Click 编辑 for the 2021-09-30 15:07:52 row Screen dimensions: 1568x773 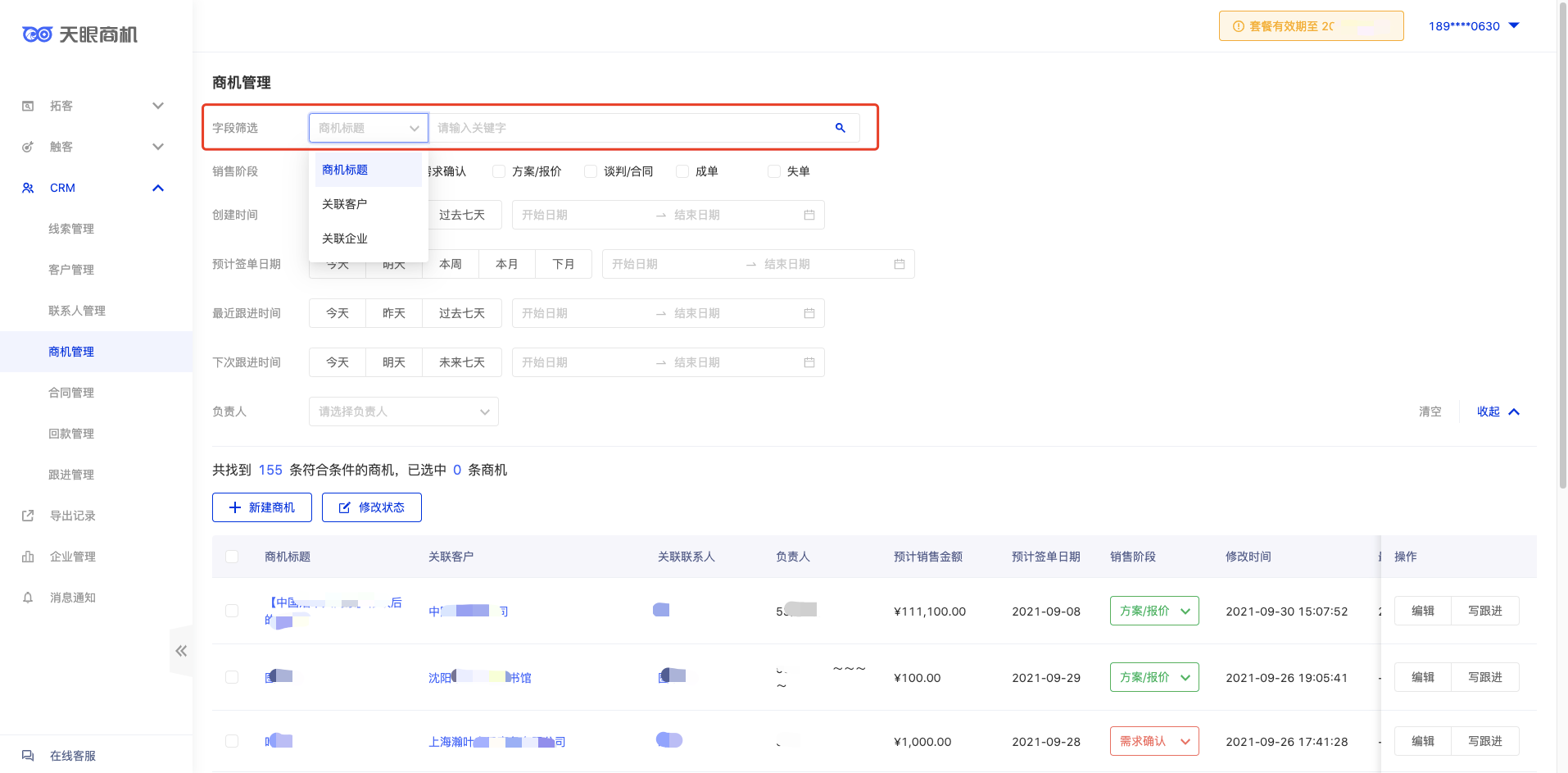click(x=1423, y=611)
